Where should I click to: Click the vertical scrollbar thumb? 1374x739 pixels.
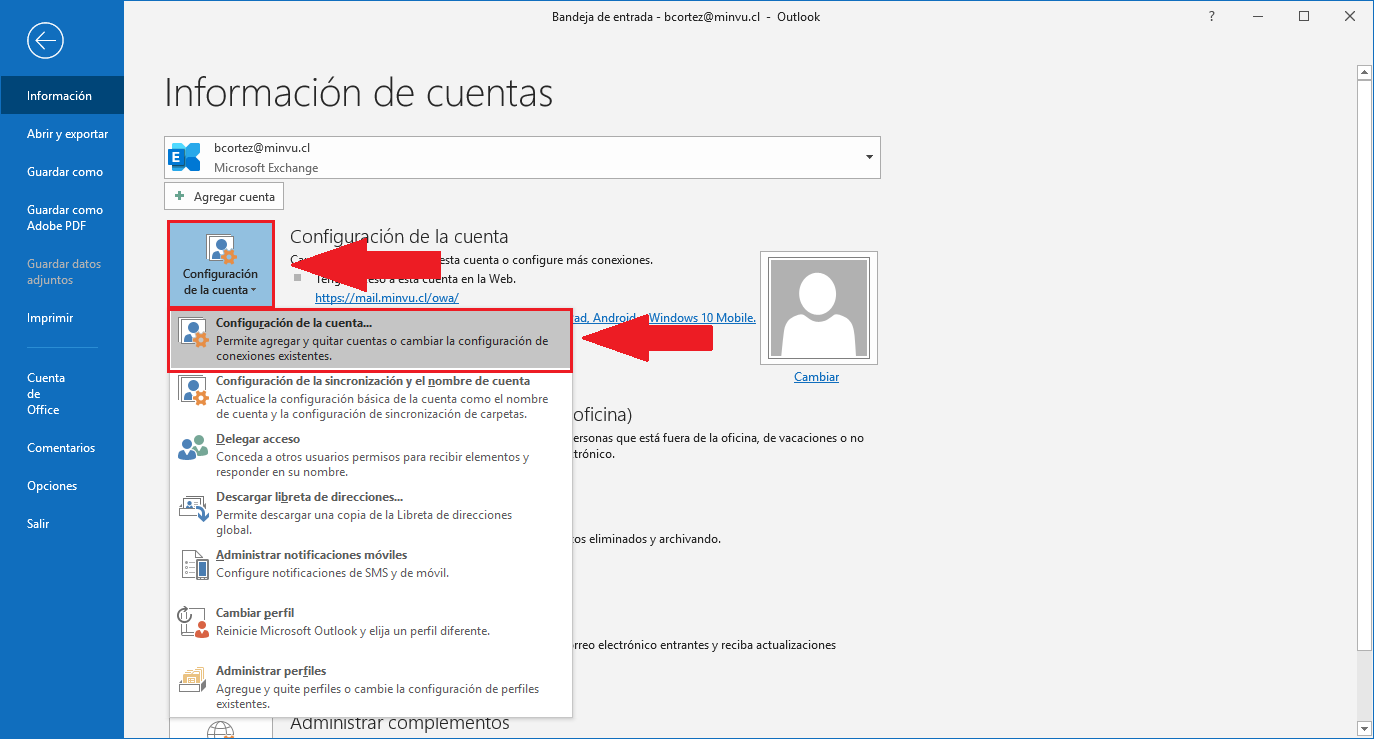1364,364
